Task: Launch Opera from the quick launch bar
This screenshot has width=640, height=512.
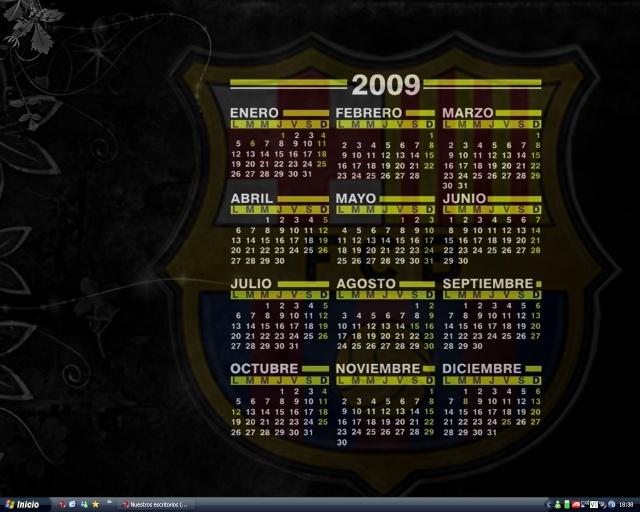Action: pos(62,505)
